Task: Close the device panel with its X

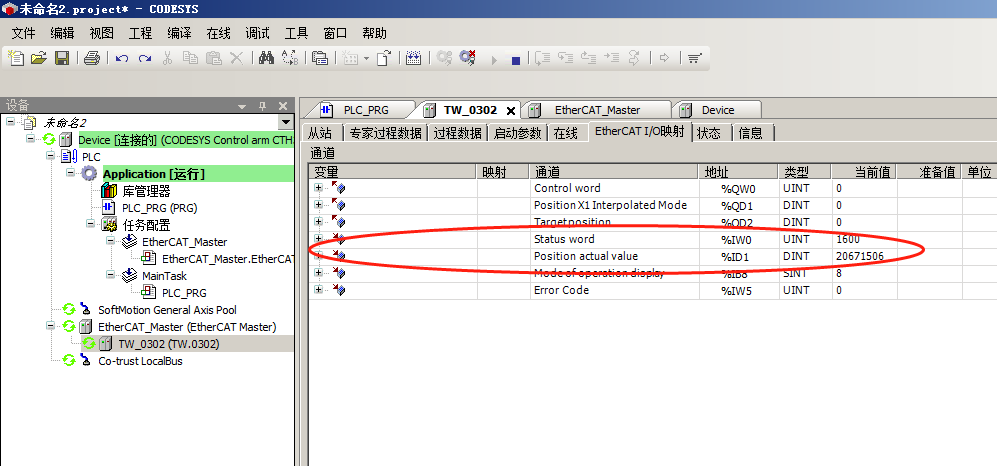Action: click(283, 106)
